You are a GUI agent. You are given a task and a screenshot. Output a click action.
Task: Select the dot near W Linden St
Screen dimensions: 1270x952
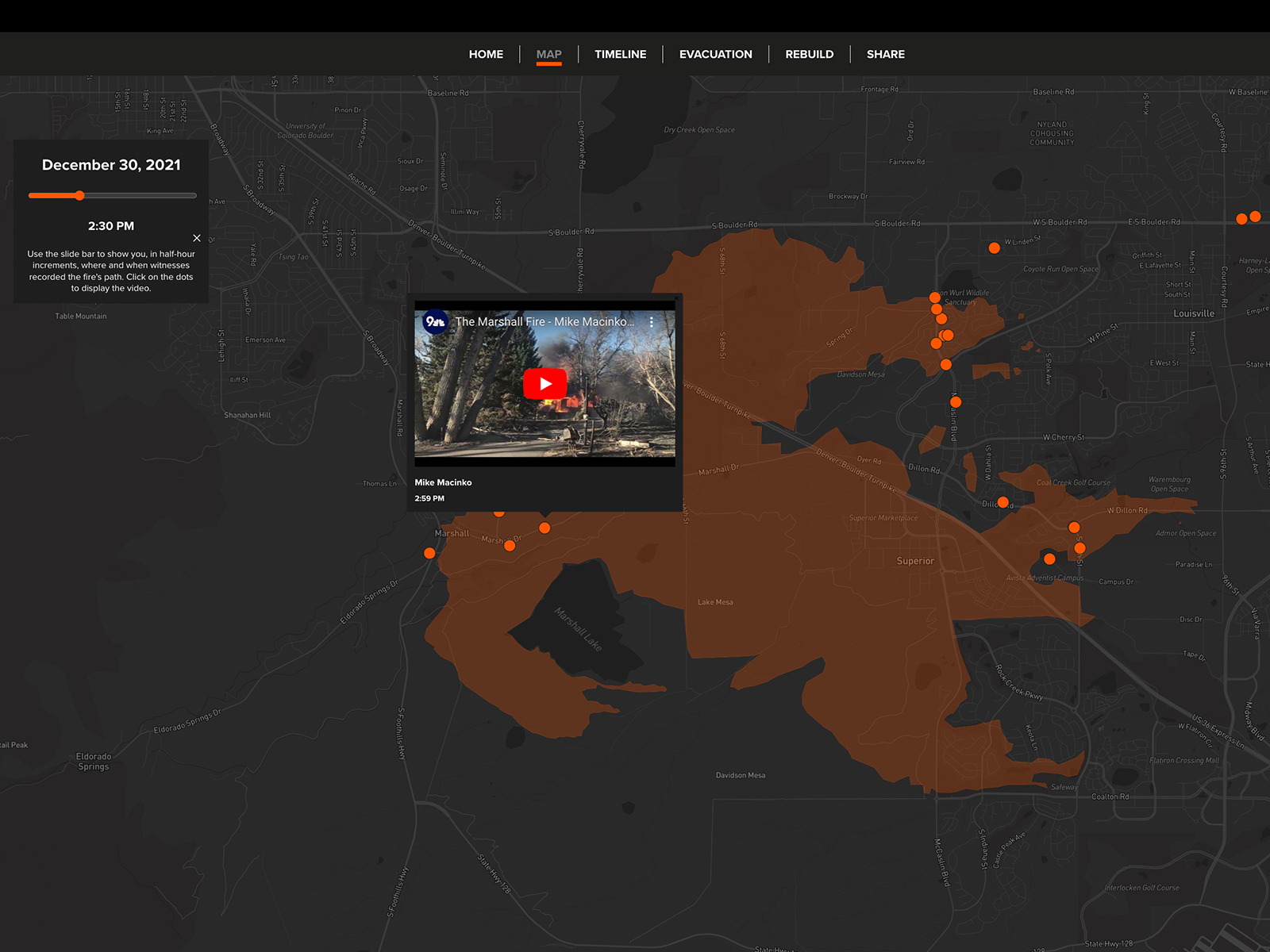[994, 248]
